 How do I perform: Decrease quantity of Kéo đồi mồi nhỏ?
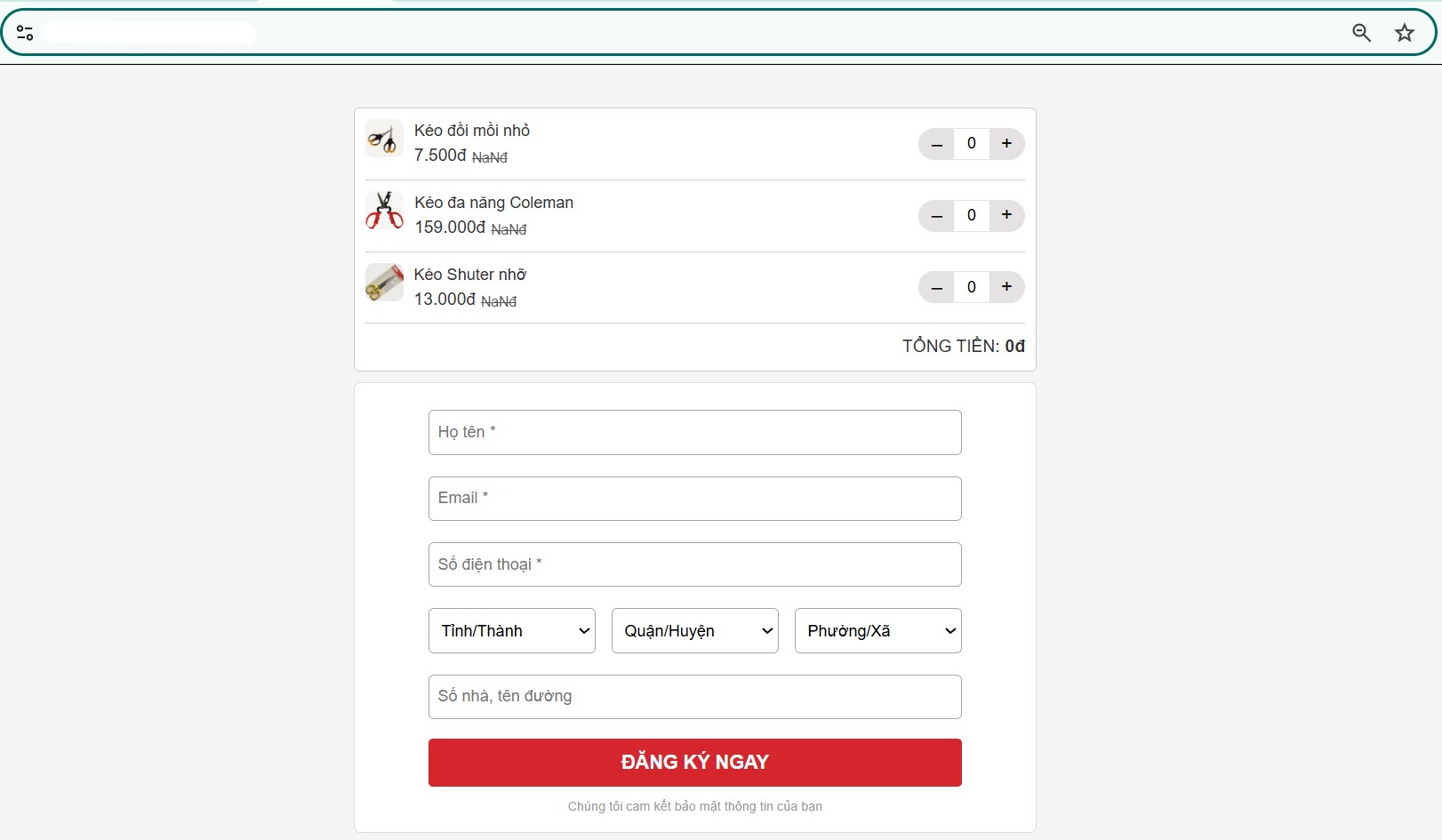[x=936, y=143]
